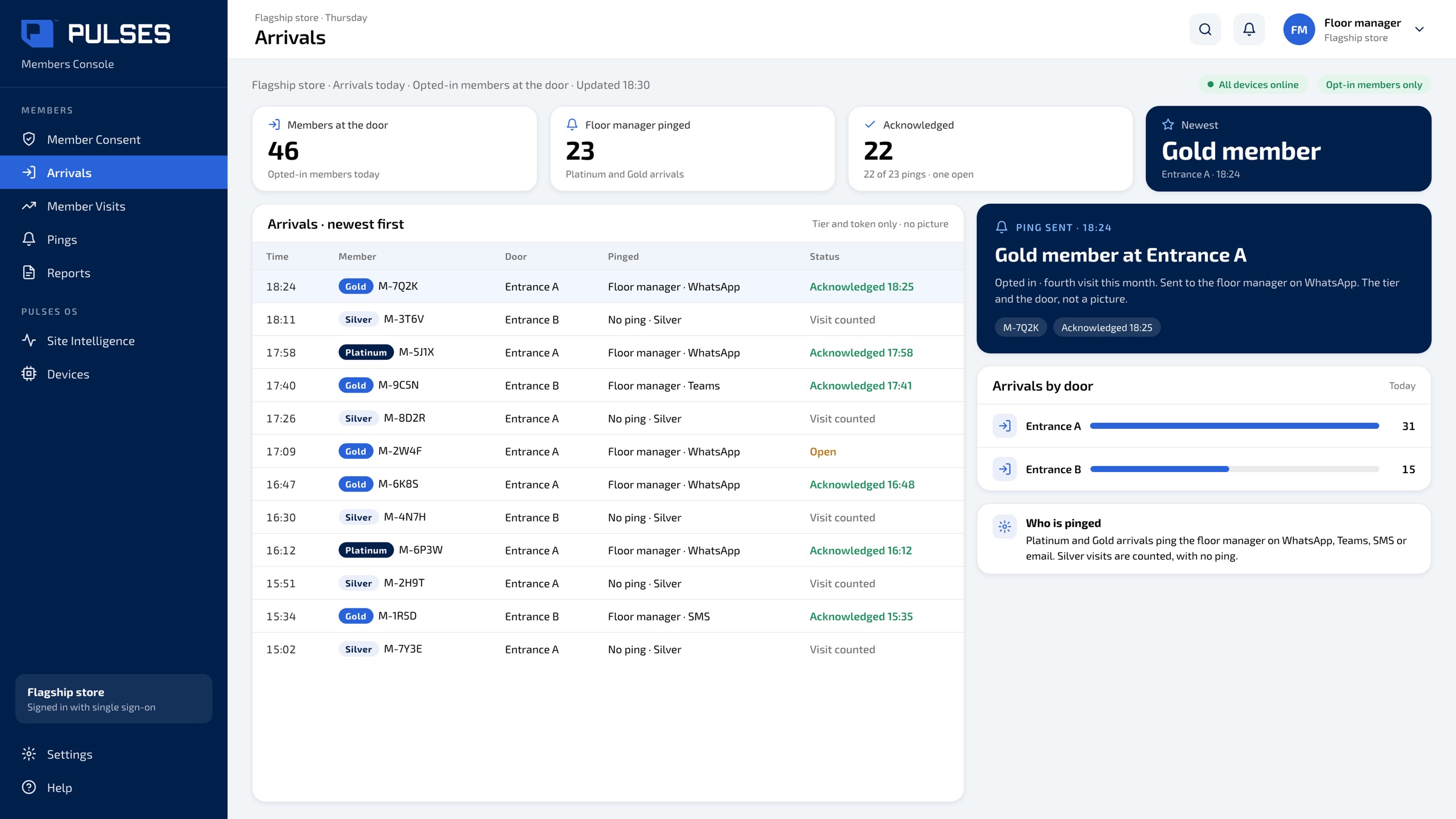
Task: Click the Entrance B progress bar
Action: click(1235, 469)
